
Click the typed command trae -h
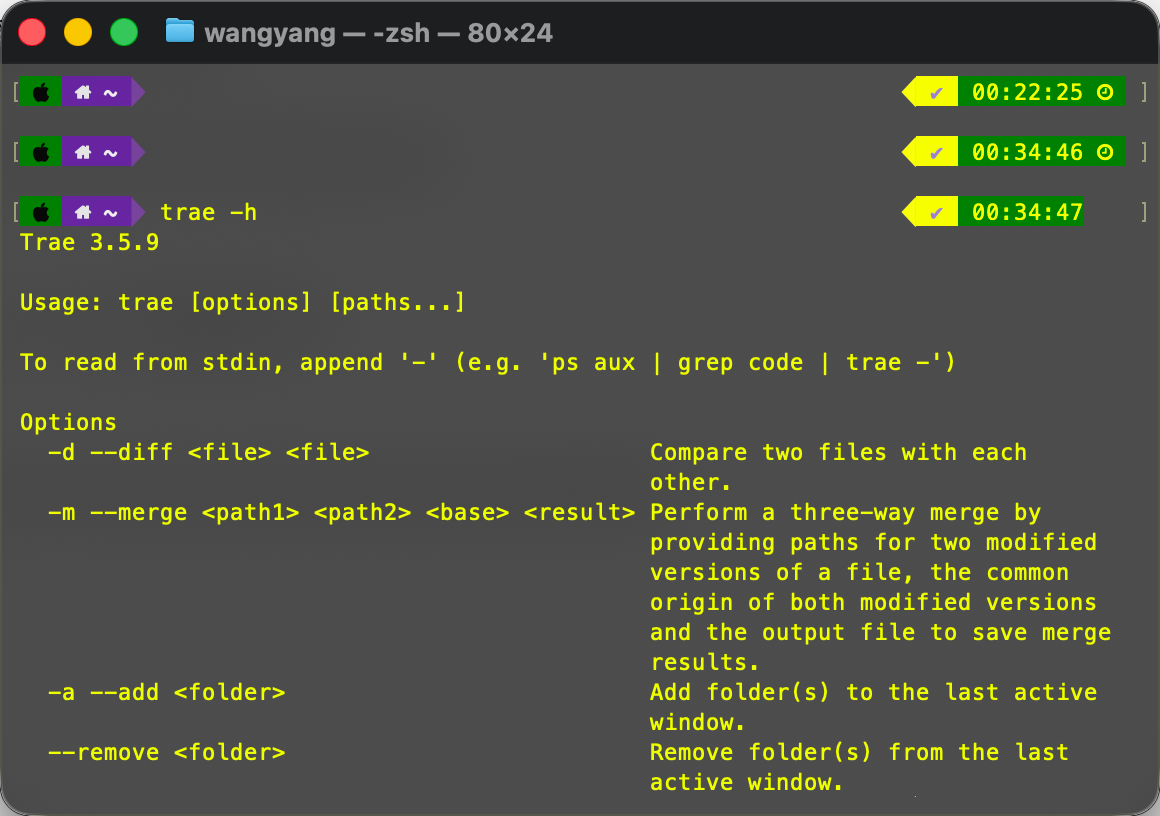tap(208, 213)
